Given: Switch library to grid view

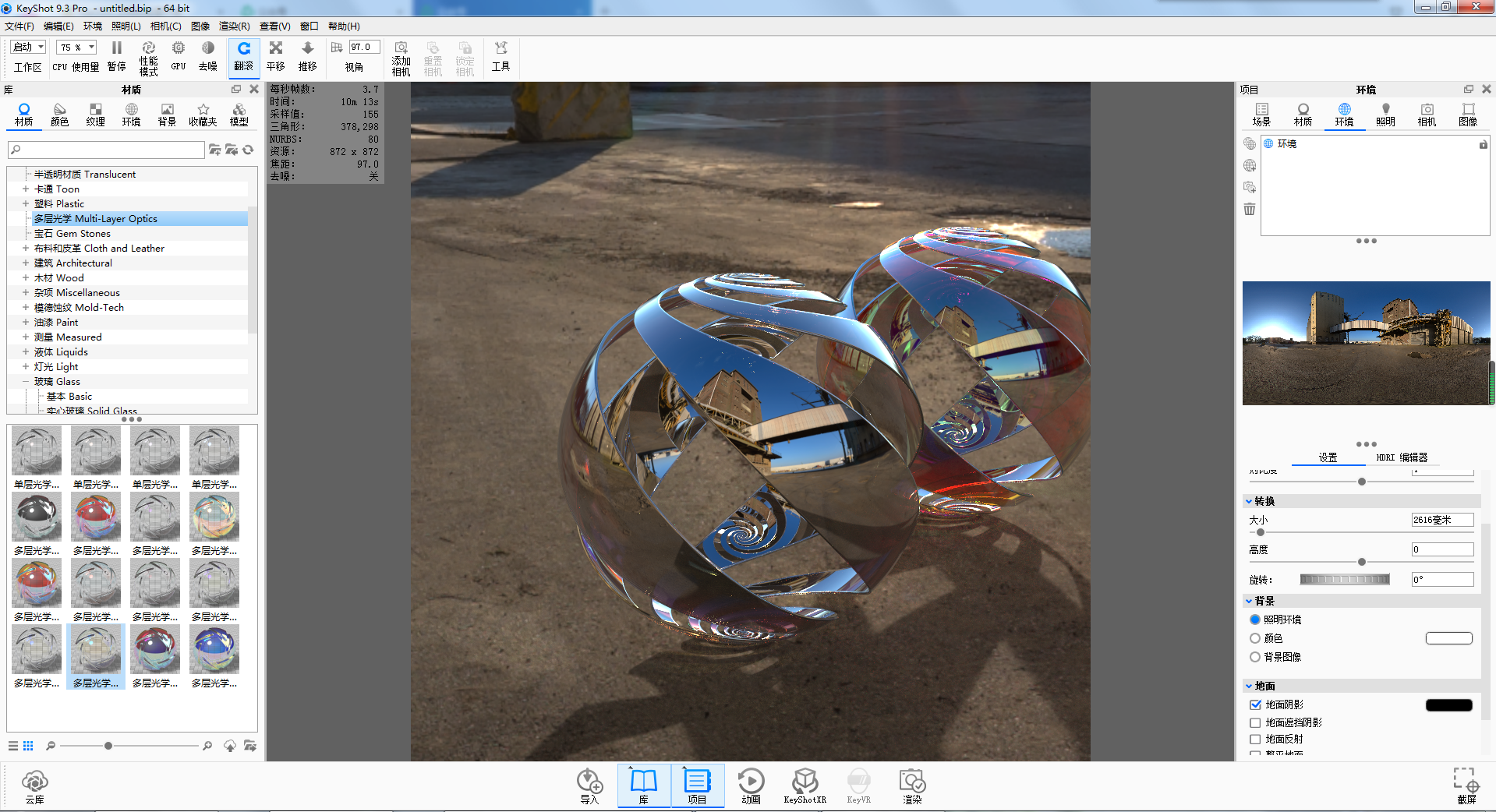Looking at the screenshot, I should pyautogui.click(x=28, y=746).
